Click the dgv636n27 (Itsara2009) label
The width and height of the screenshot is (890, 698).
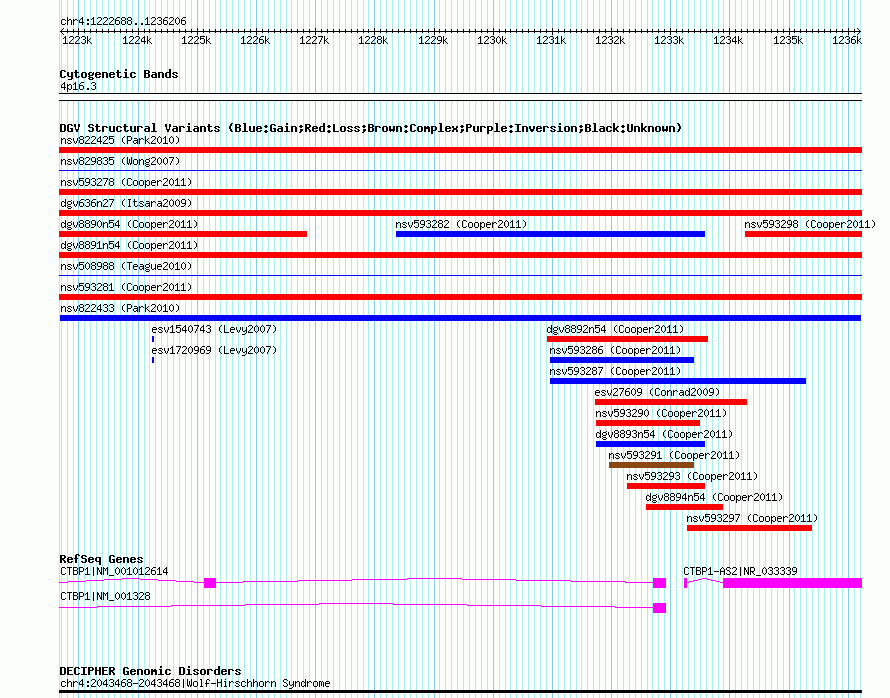coord(126,203)
